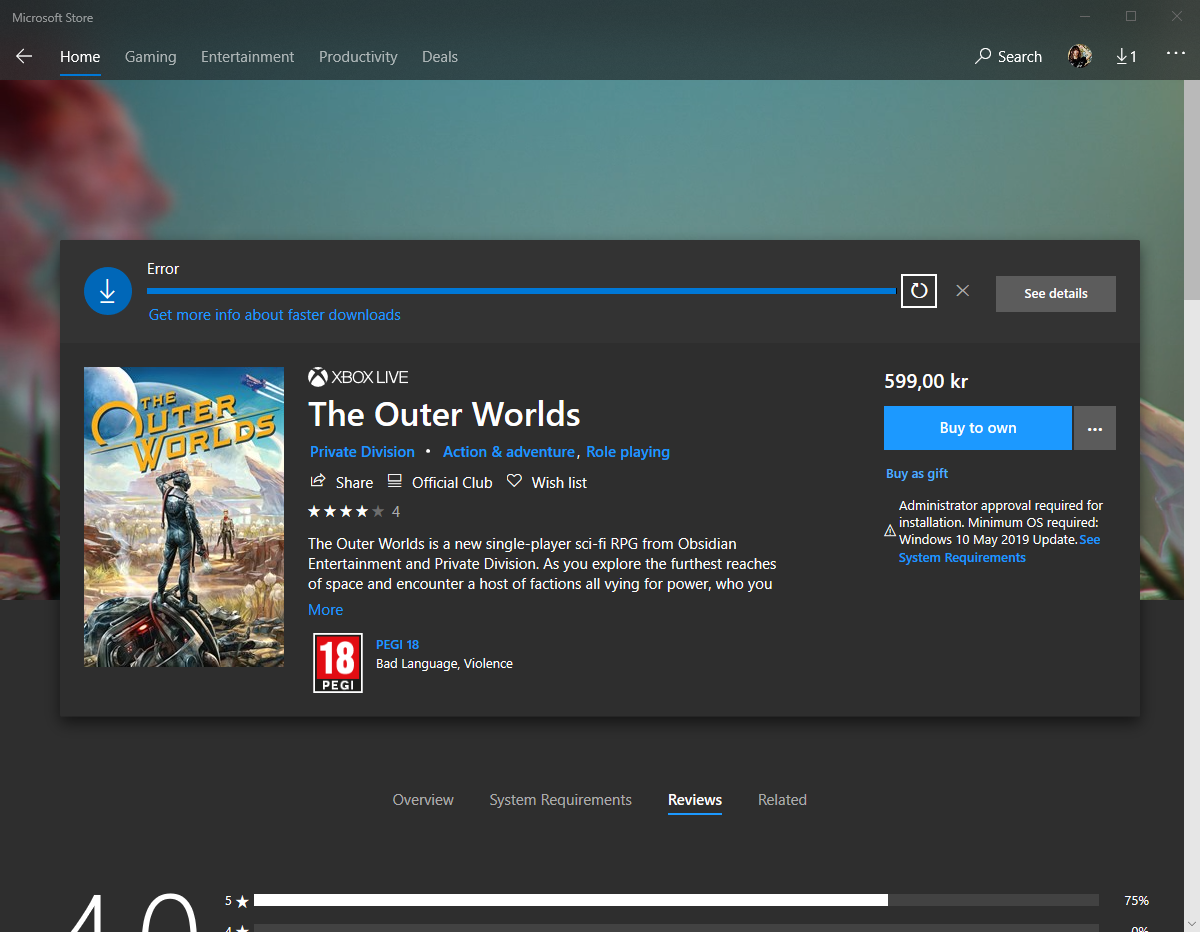Click the PEGI 18 text link

pyautogui.click(x=398, y=645)
